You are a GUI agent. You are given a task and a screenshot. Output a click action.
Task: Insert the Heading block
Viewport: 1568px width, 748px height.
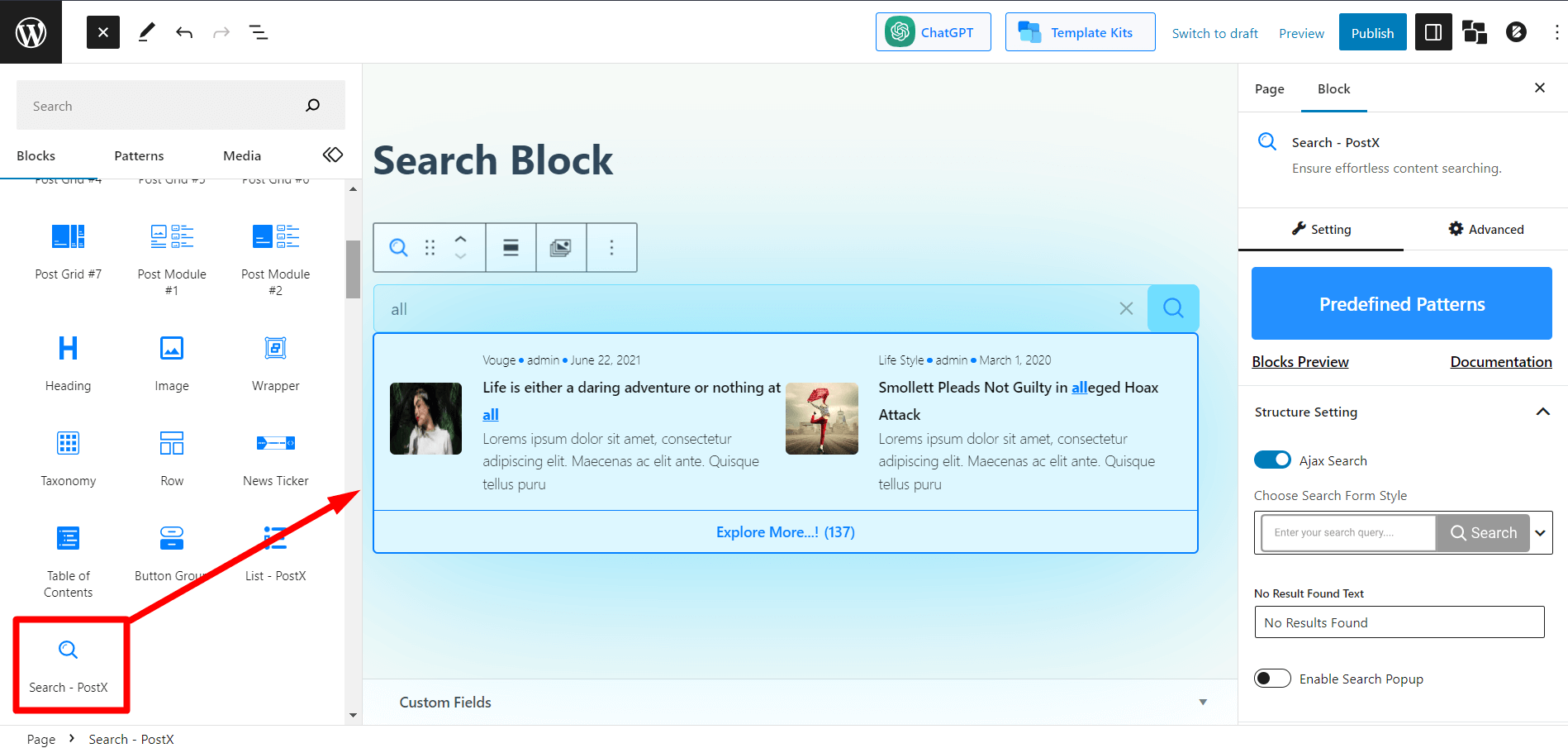pos(69,361)
